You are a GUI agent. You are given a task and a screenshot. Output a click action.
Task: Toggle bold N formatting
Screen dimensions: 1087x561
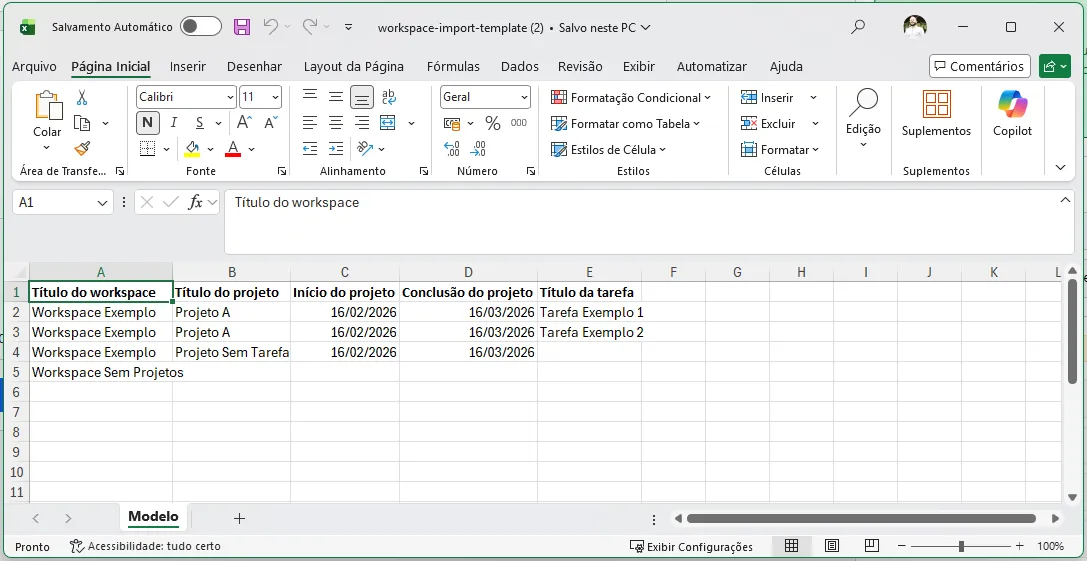[148, 123]
